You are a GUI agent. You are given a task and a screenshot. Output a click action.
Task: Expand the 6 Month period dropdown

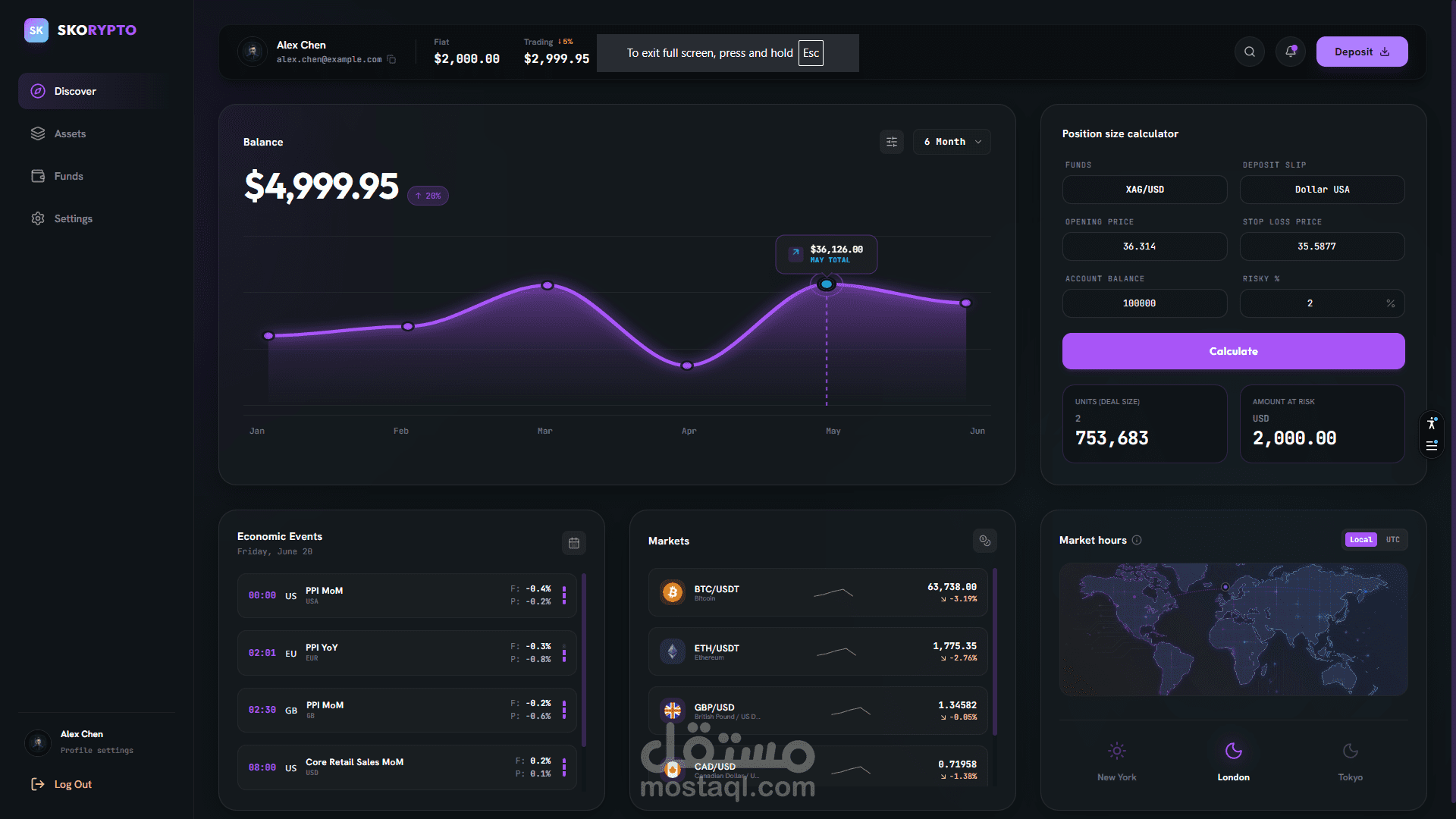[952, 142]
